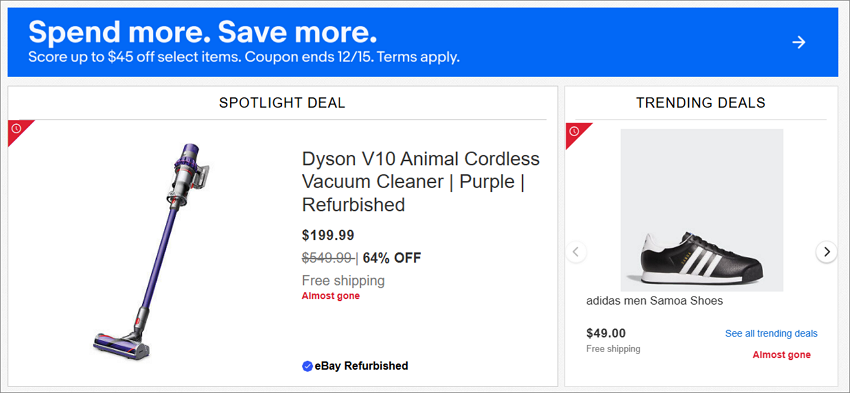This screenshot has width=850, height=393.
Task: Click the eBay Refurbished label text
Action: 361,366
